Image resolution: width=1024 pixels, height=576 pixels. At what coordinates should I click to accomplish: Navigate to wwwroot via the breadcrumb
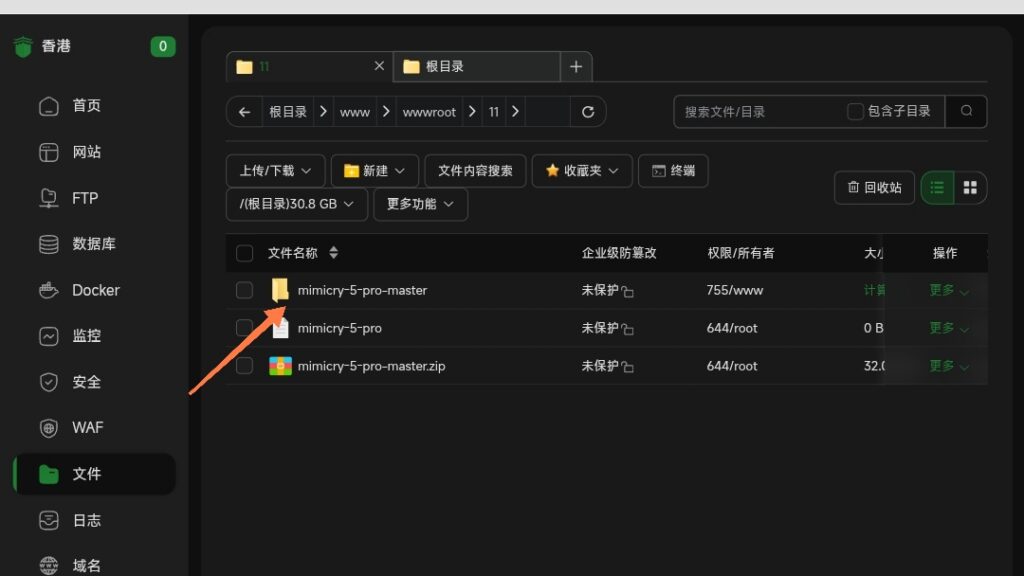tap(430, 111)
